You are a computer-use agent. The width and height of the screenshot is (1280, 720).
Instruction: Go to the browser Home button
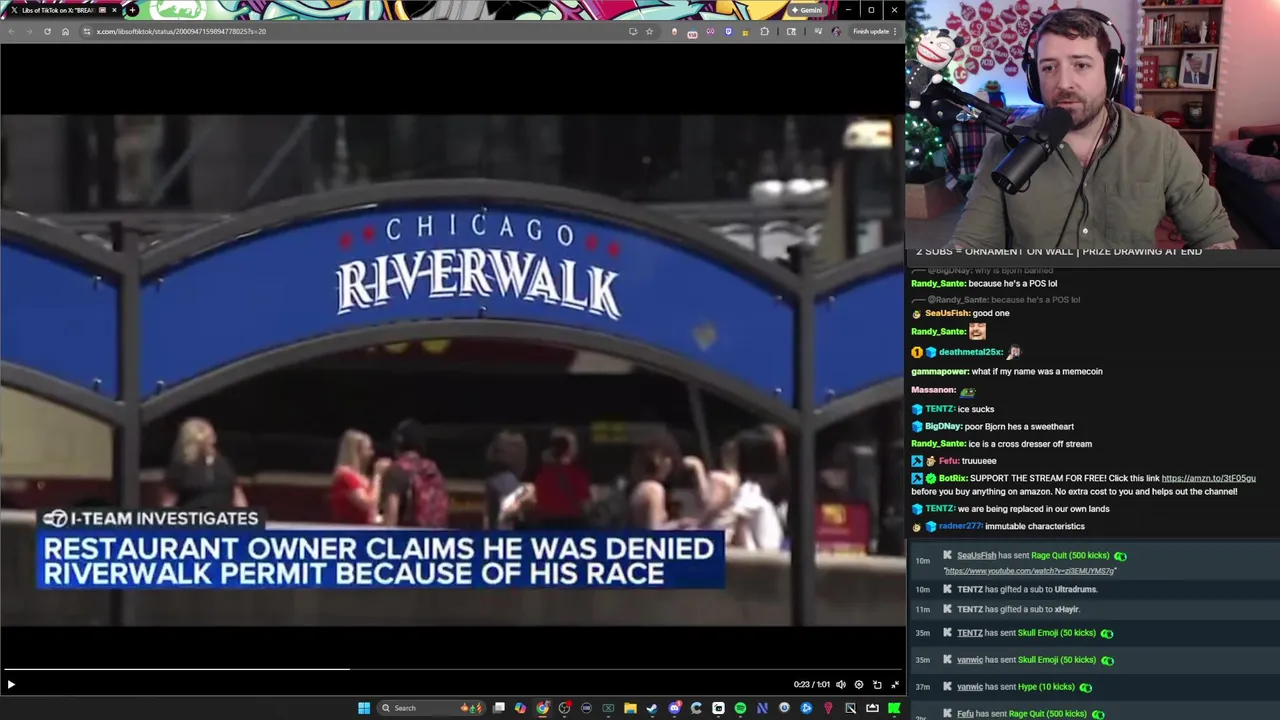pyautogui.click(x=65, y=31)
